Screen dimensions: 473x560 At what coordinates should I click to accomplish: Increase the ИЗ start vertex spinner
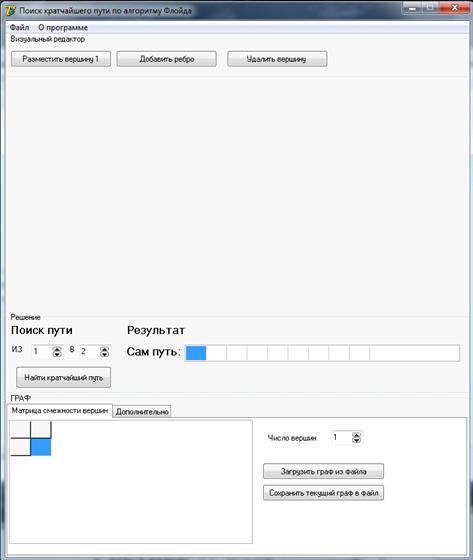tap(57, 349)
